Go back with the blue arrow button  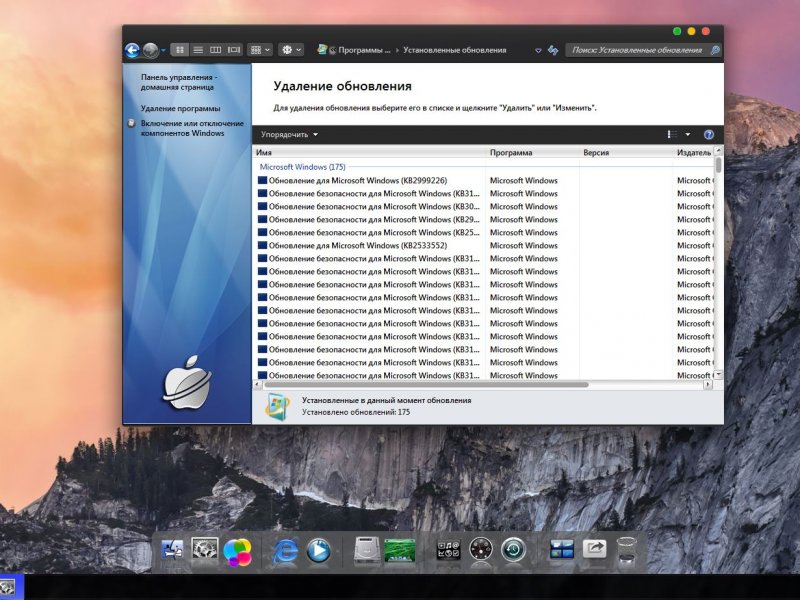[x=132, y=50]
